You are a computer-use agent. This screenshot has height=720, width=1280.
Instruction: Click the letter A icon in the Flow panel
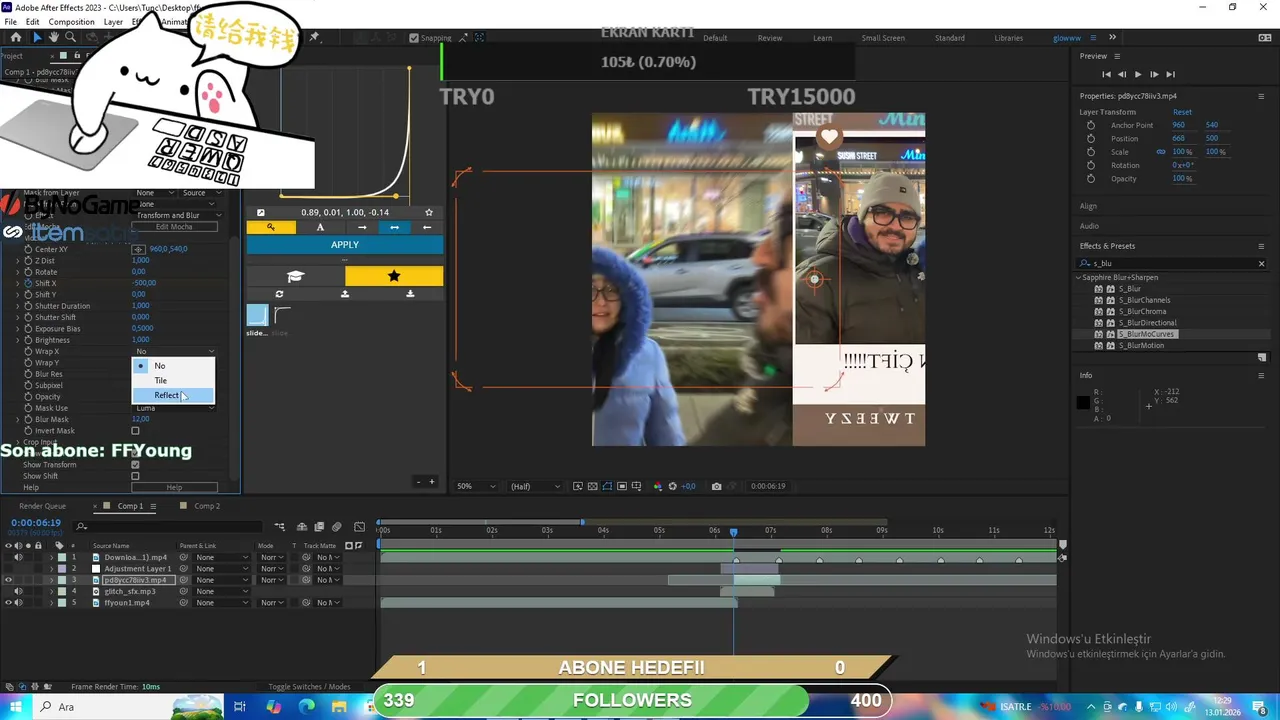(x=320, y=227)
